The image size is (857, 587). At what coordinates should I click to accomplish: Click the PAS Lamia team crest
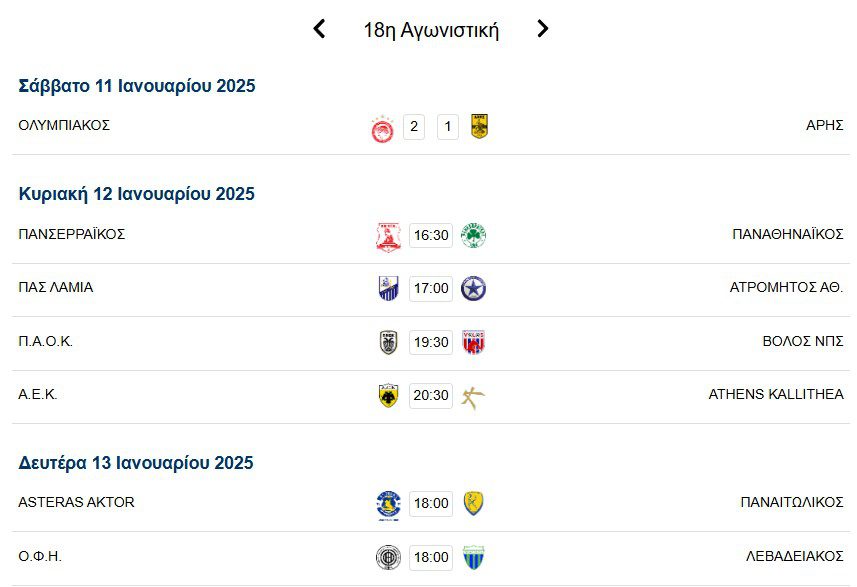click(x=388, y=289)
